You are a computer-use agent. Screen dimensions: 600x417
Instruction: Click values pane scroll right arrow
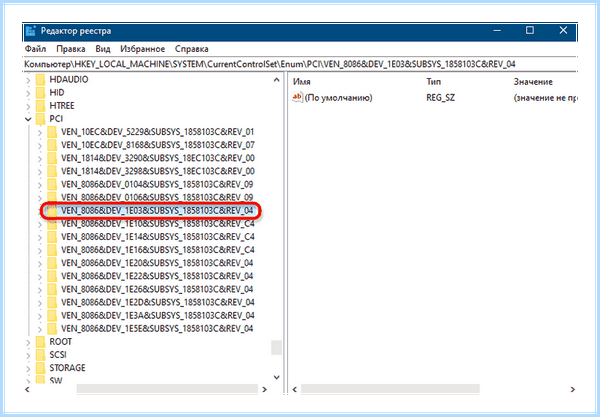(572, 389)
